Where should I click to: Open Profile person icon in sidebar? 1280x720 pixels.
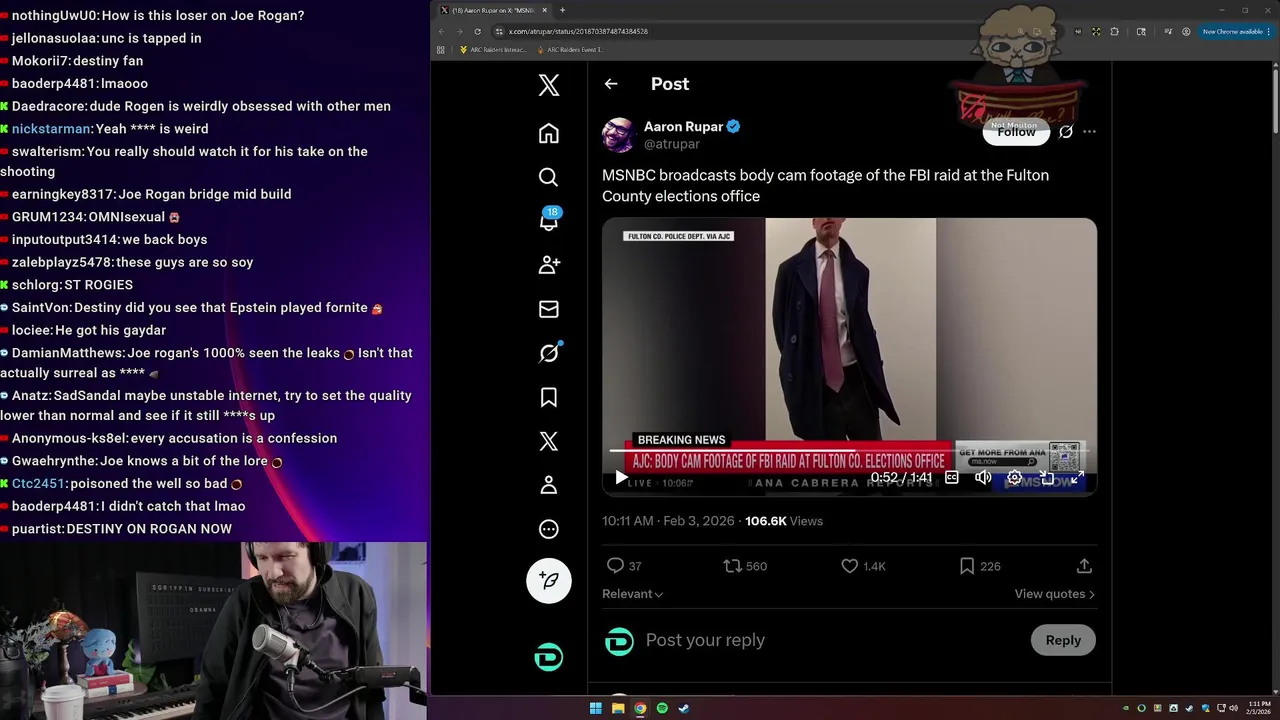(548, 485)
